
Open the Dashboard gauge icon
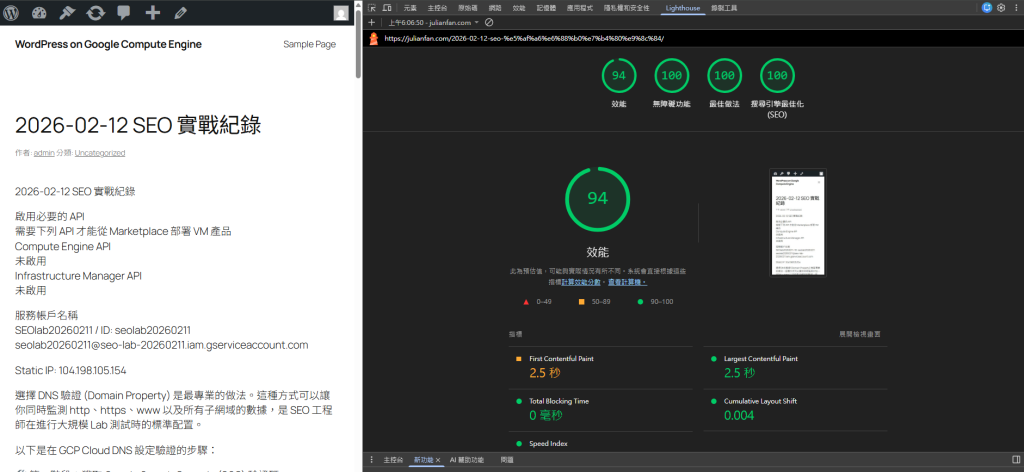click(x=40, y=13)
